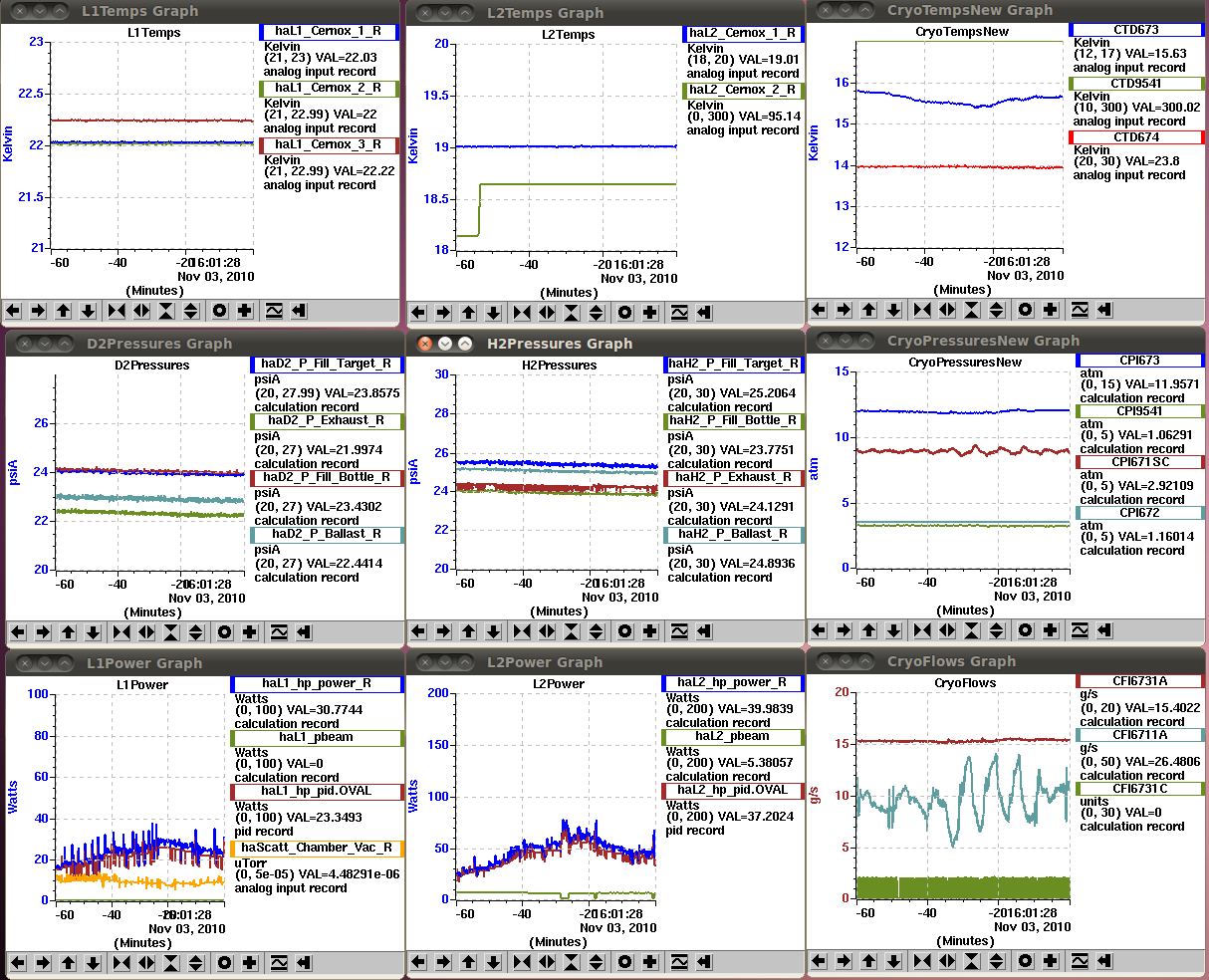The width and height of the screenshot is (1209, 980).
Task: Click auto-scale circle icon in L1Temps Graph
Action: tap(220, 311)
